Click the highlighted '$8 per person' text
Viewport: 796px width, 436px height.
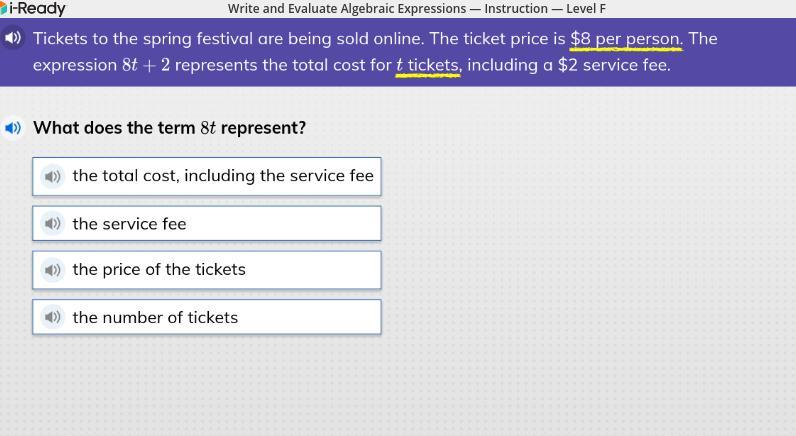(625, 39)
